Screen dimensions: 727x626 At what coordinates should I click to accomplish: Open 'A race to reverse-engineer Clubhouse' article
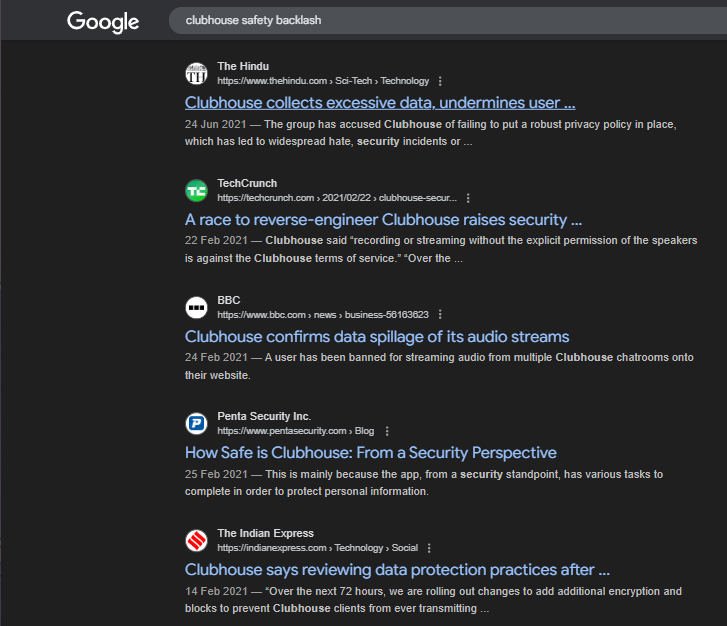click(x=383, y=220)
